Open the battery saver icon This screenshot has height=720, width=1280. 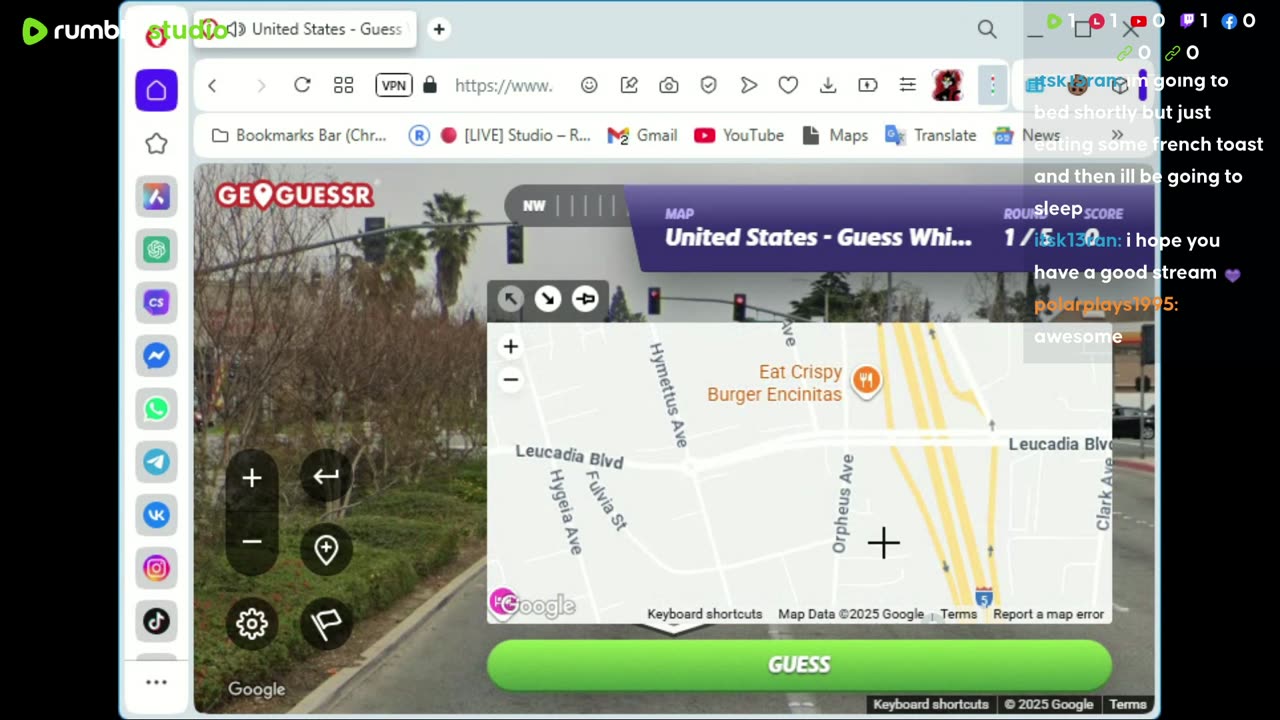[x=868, y=86]
